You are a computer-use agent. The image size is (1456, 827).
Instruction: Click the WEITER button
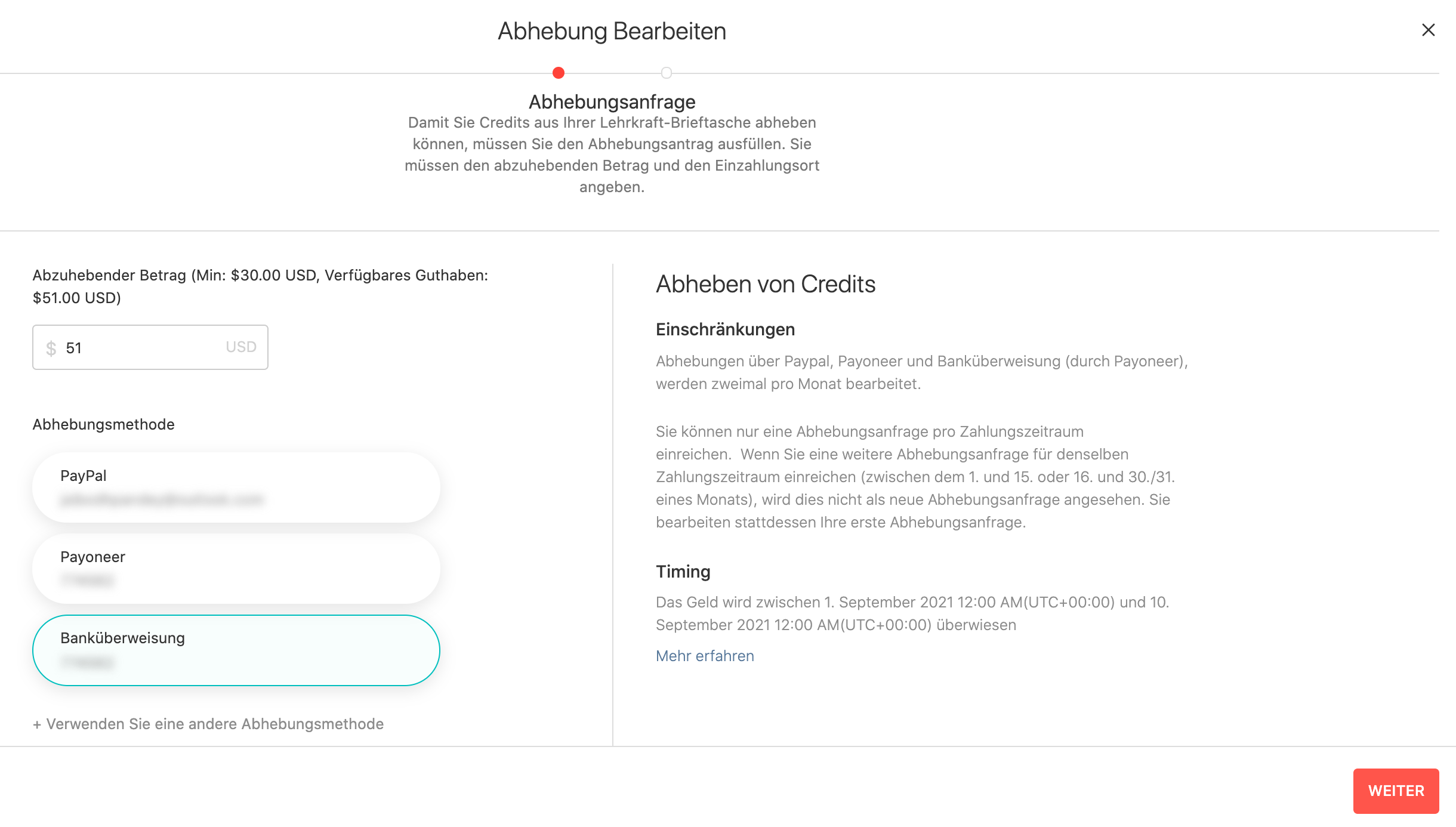click(1396, 791)
